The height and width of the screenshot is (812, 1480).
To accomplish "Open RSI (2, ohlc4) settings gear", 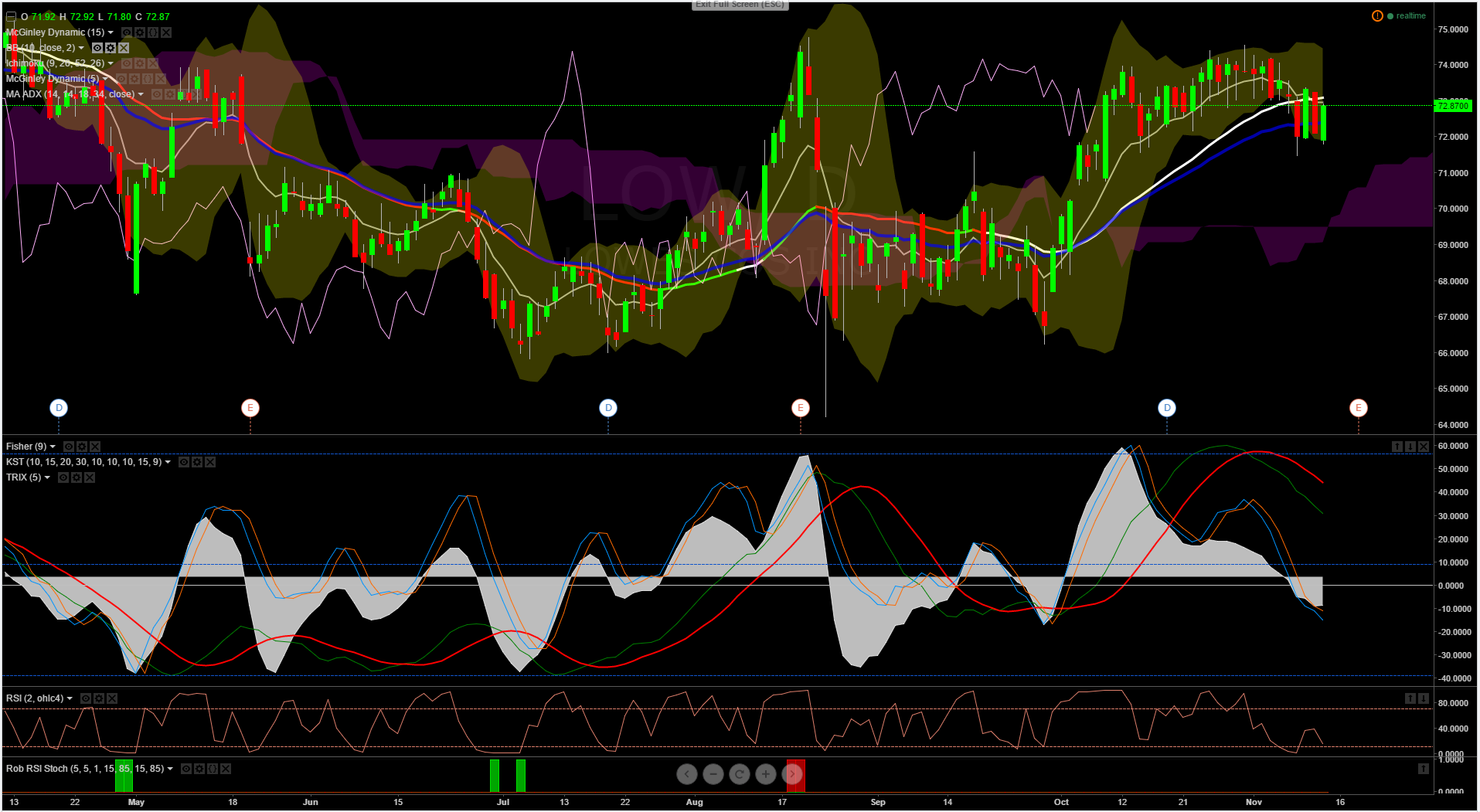I will [x=99, y=698].
